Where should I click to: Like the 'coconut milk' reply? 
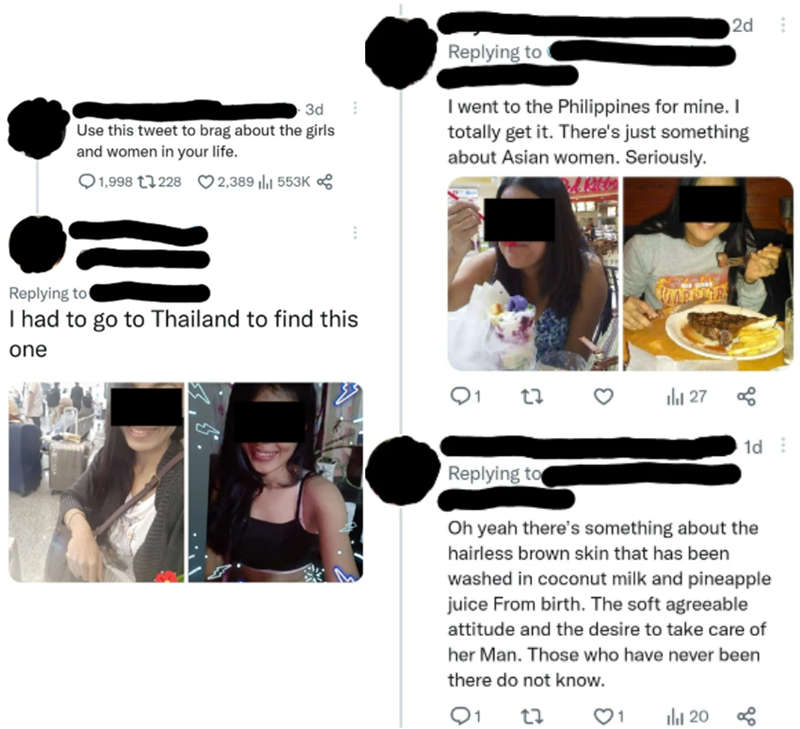(x=604, y=716)
